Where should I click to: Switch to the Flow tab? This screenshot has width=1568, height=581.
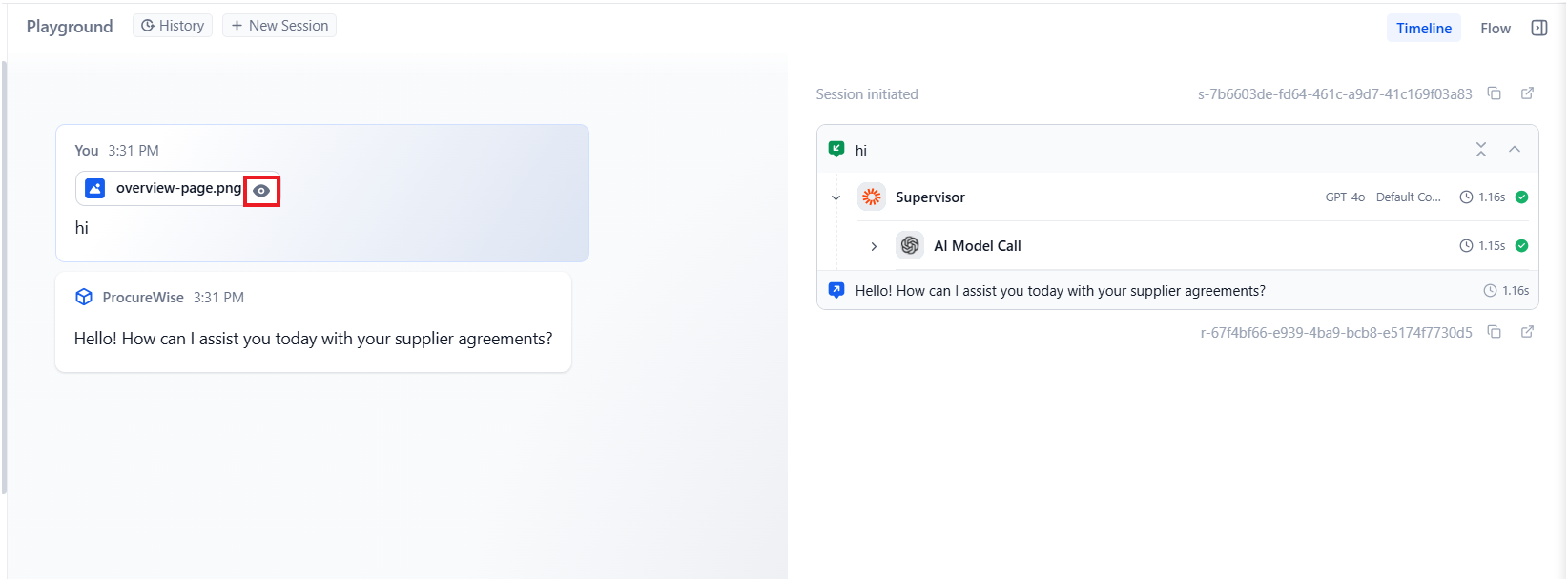1495,28
